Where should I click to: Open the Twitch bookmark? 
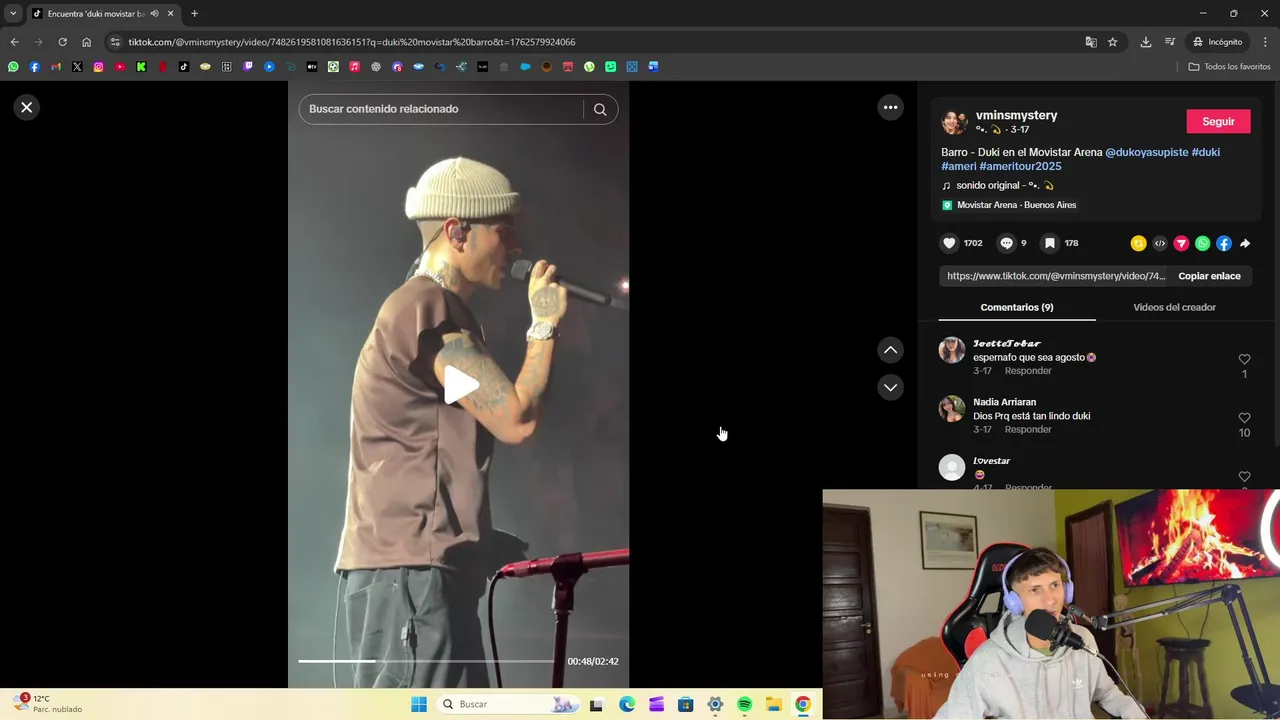click(248, 67)
